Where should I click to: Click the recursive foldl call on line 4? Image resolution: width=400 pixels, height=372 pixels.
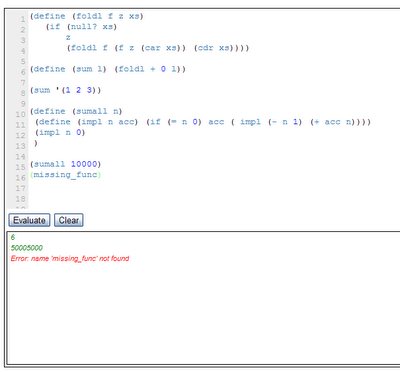(158, 48)
